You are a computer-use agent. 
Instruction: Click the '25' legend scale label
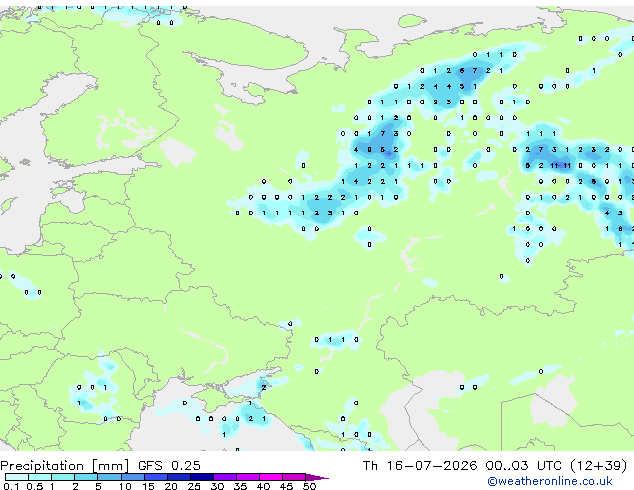(x=194, y=486)
